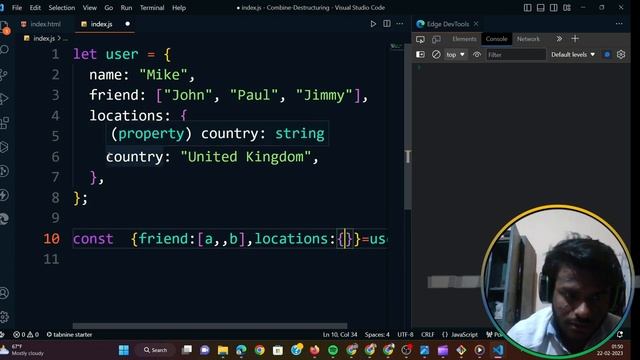This screenshot has height=360, width=640.
Task: Open the Edge tools icon in activity bar
Action: 4,219
